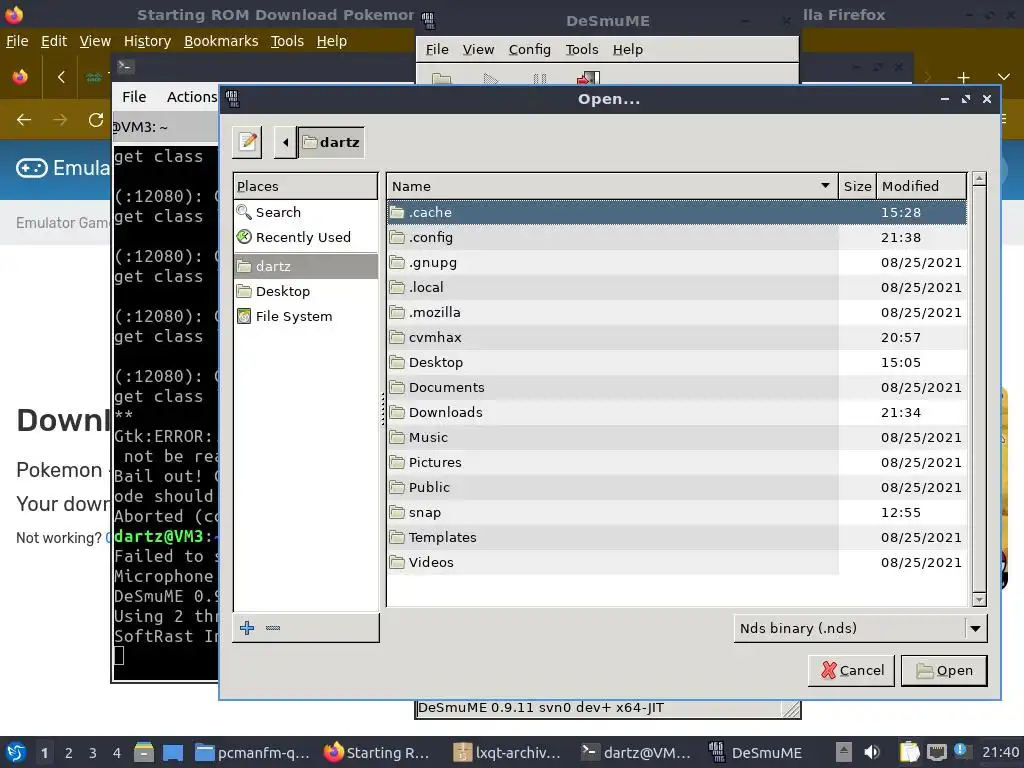Select the Pictures folder row

(677, 462)
